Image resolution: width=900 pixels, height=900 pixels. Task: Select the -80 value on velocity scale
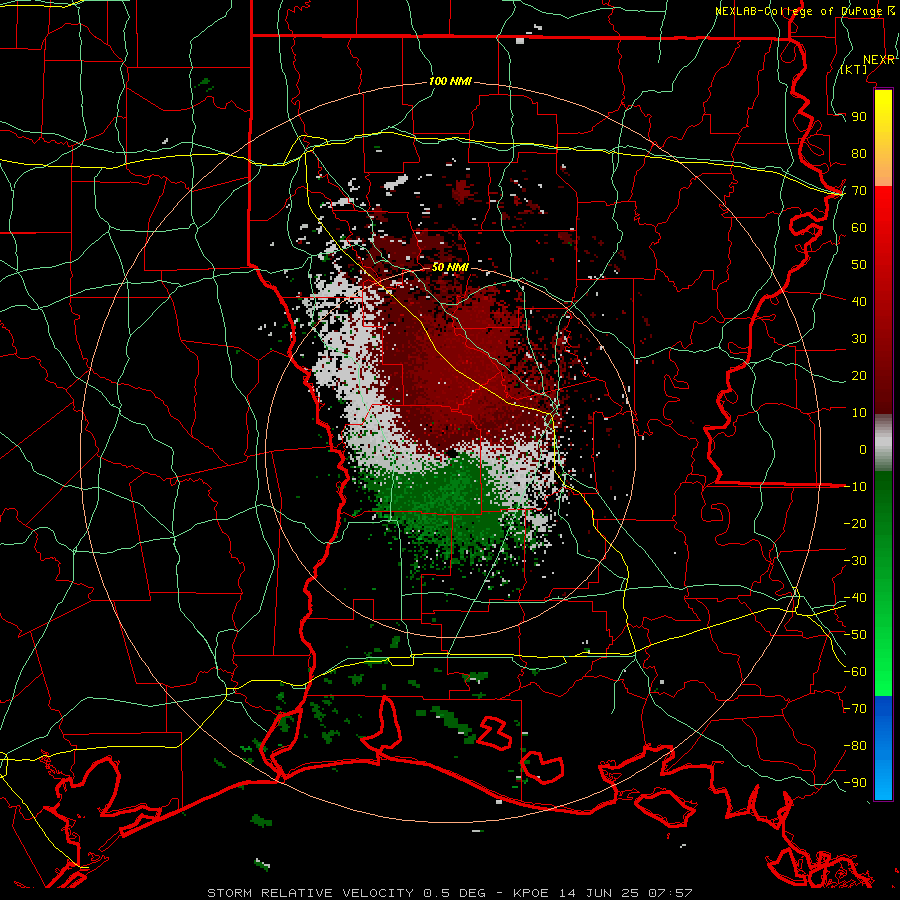[x=855, y=746]
